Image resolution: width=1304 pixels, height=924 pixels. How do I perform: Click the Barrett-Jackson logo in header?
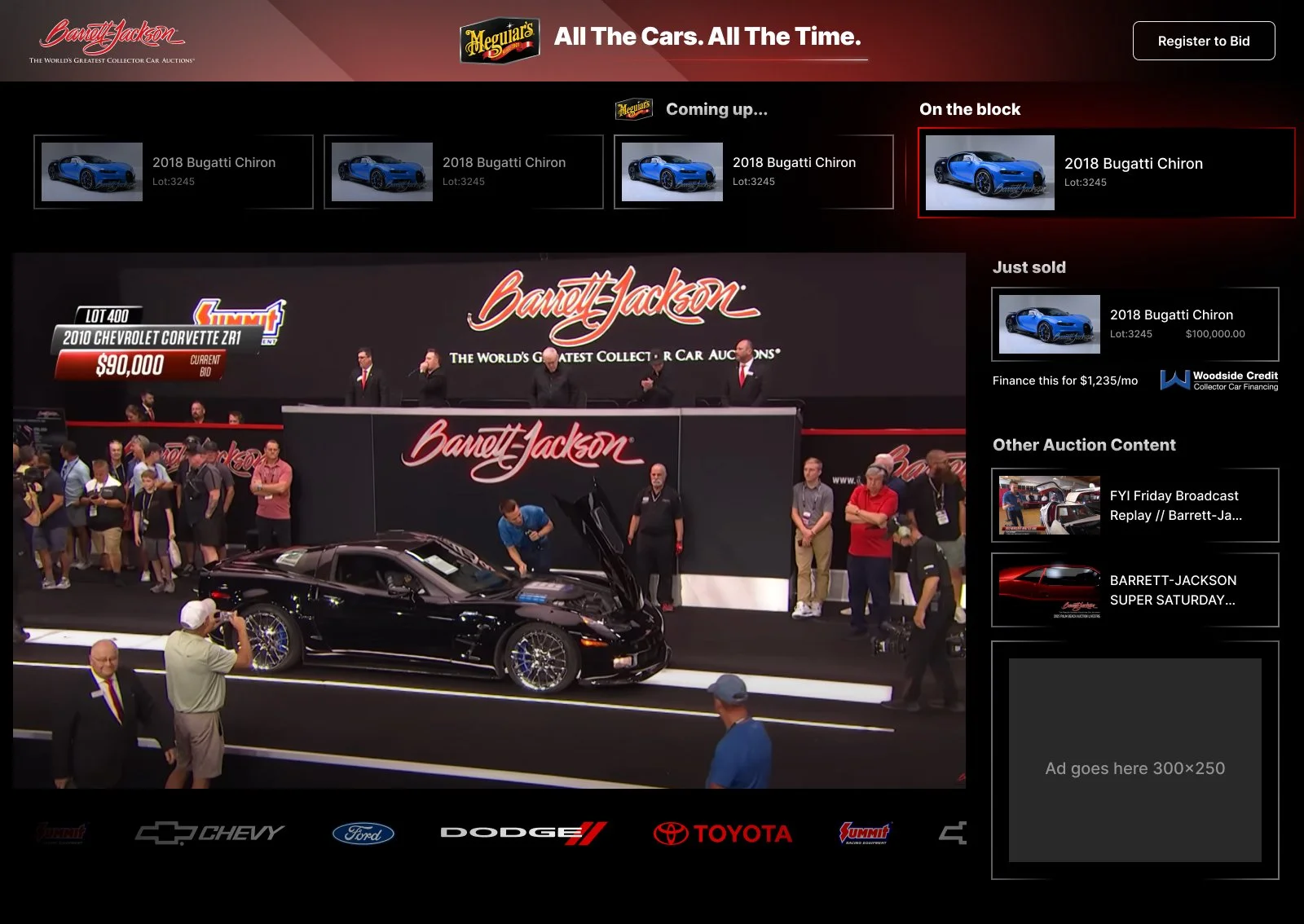pos(112,41)
